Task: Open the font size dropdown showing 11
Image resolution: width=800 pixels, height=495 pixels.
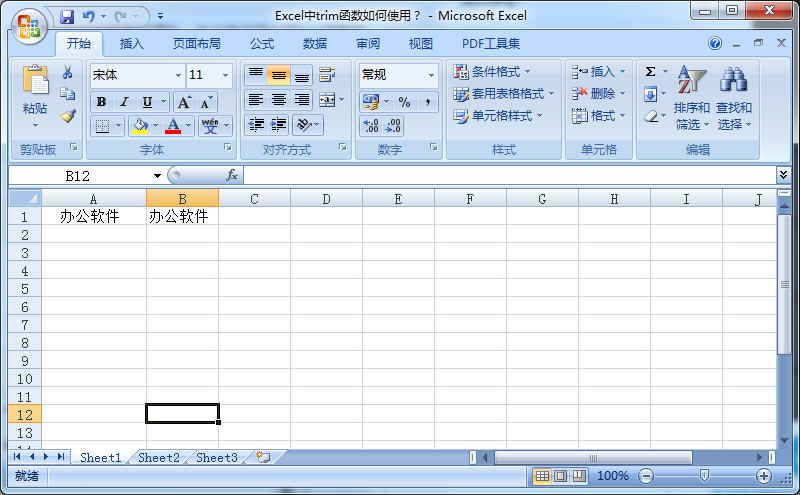Action: (x=225, y=76)
